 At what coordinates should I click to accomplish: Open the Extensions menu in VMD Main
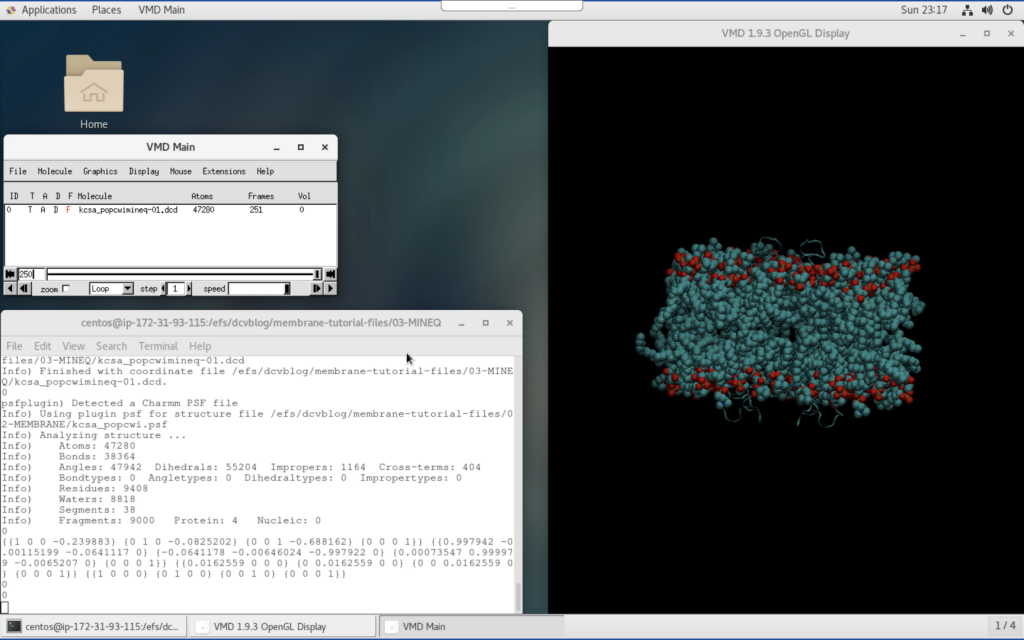pyautogui.click(x=223, y=171)
